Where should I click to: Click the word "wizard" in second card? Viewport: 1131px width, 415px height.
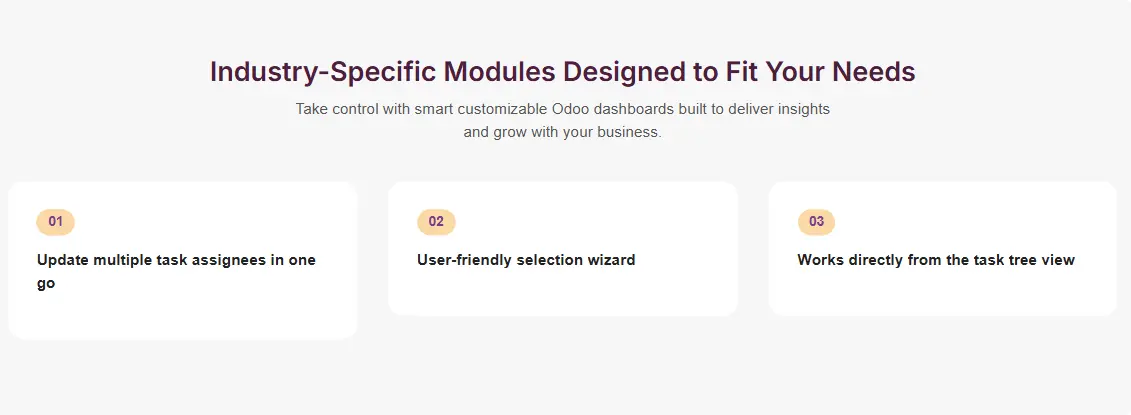609,261
